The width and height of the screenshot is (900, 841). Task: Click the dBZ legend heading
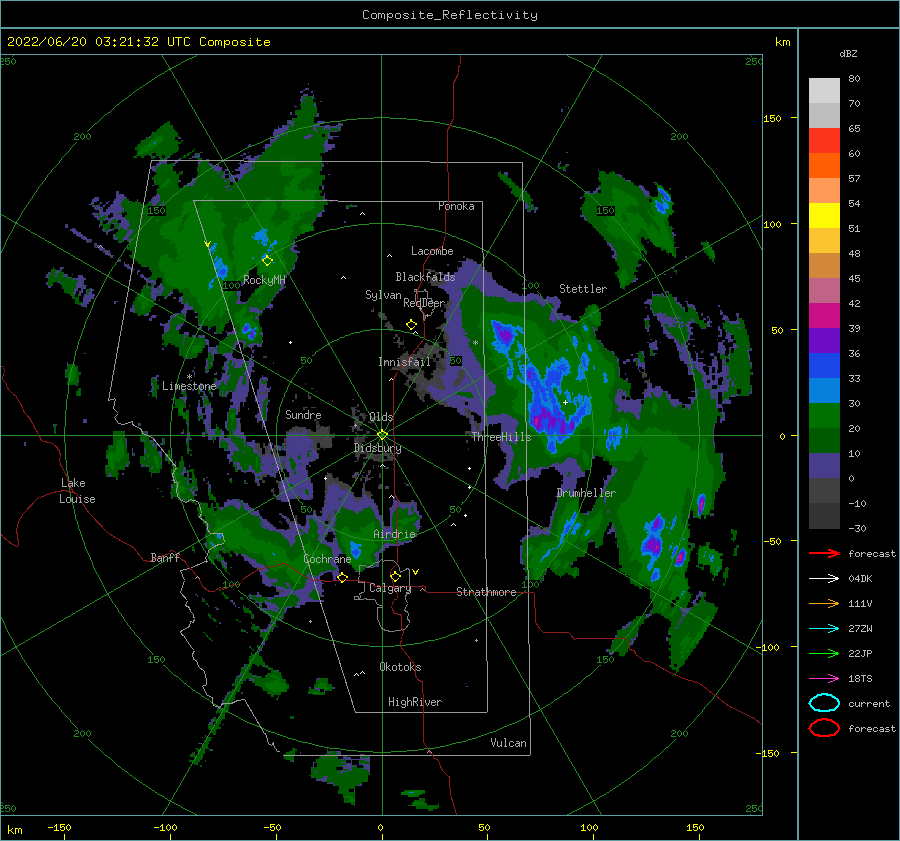pyautogui.click(x=848, y=53)
